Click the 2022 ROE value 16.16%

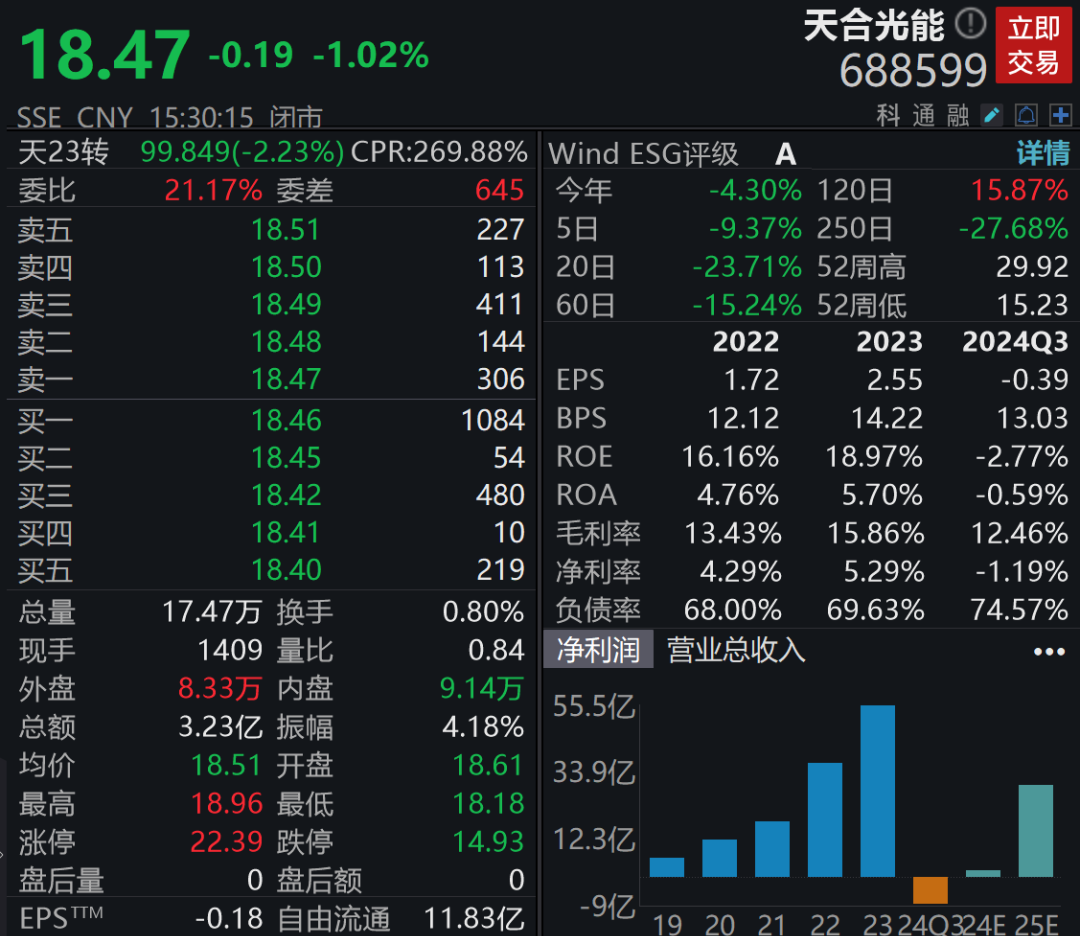(x=730, y=456)
